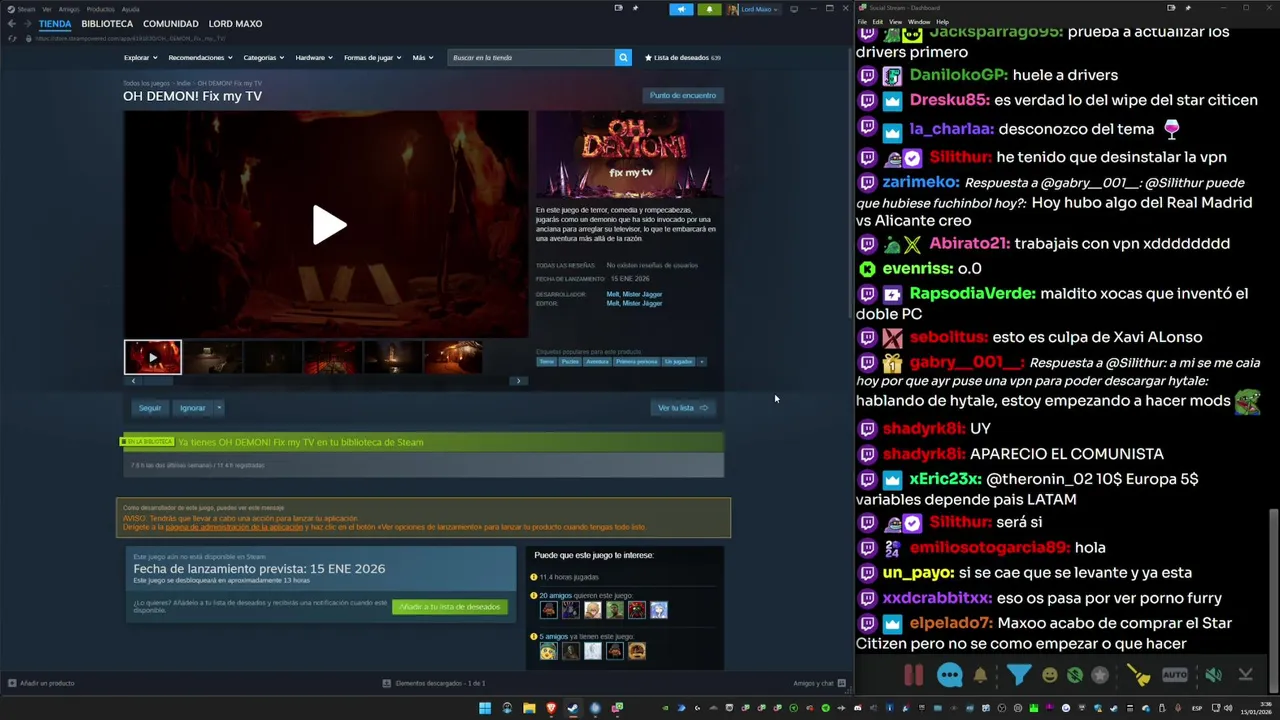
Task: Open the página de administración de la aplicación link
Action: click(235, 527)
